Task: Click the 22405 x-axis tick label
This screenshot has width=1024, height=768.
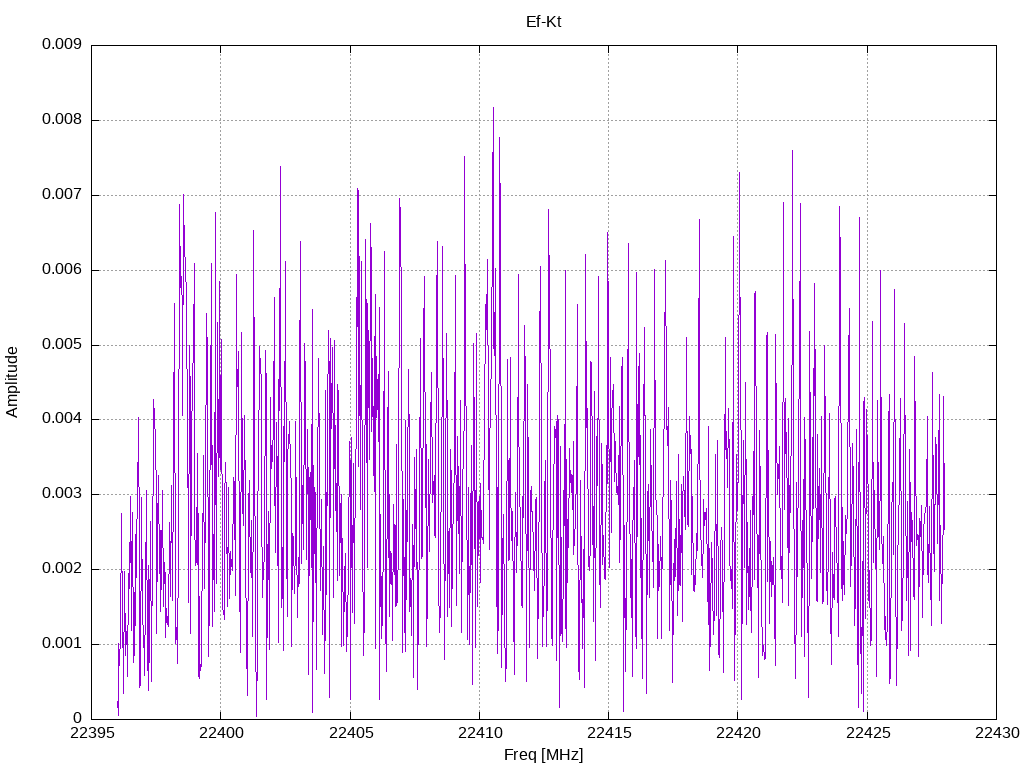Action: (x=350, y=733)
